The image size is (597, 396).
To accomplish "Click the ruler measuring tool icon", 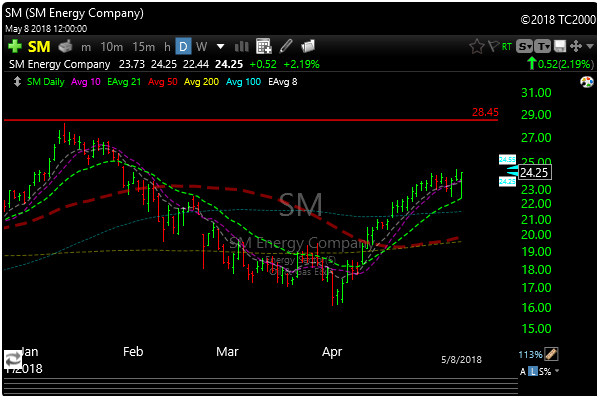I will tap(551, 354).
